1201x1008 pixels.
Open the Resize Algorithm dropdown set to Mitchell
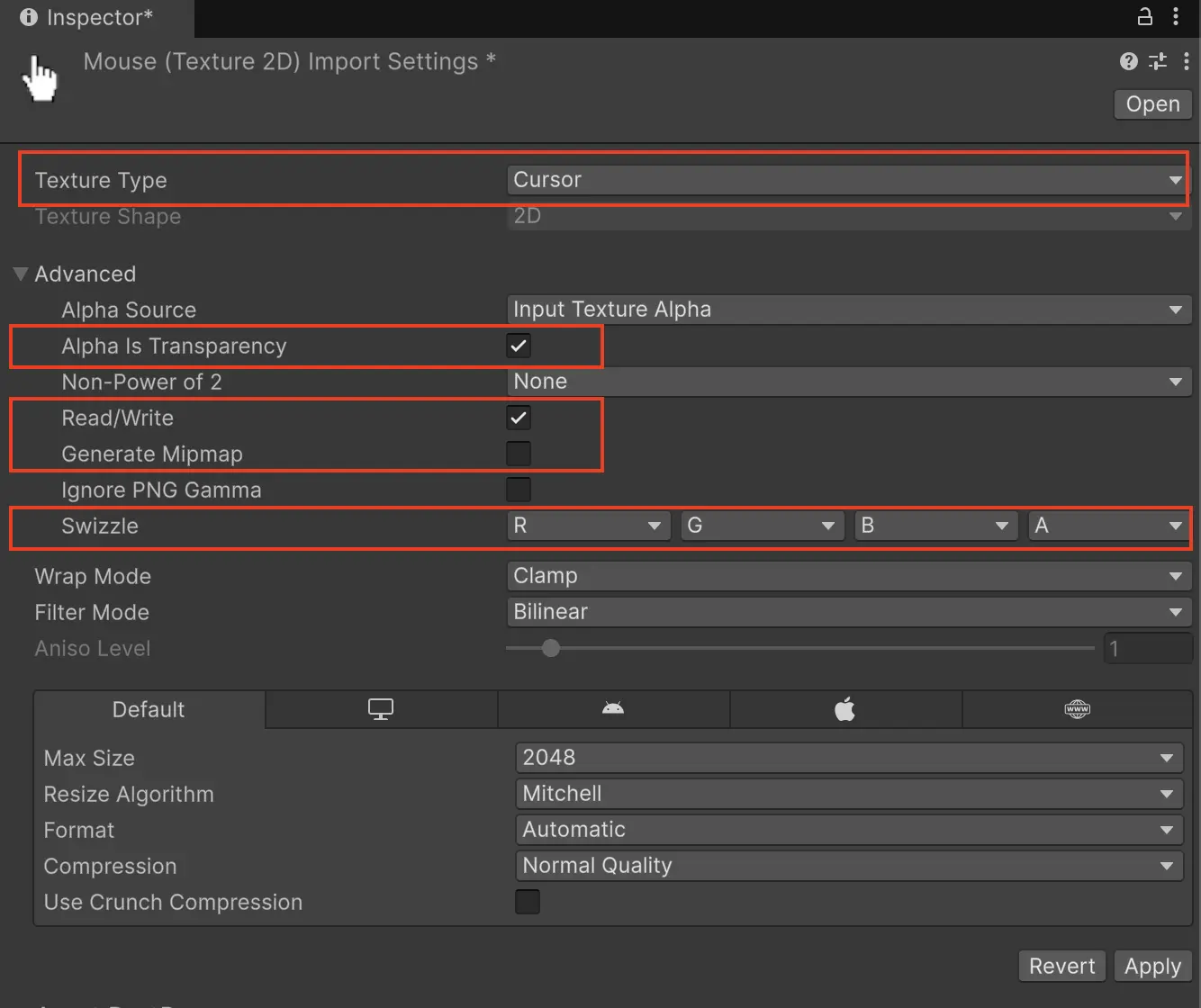[849, 794]
